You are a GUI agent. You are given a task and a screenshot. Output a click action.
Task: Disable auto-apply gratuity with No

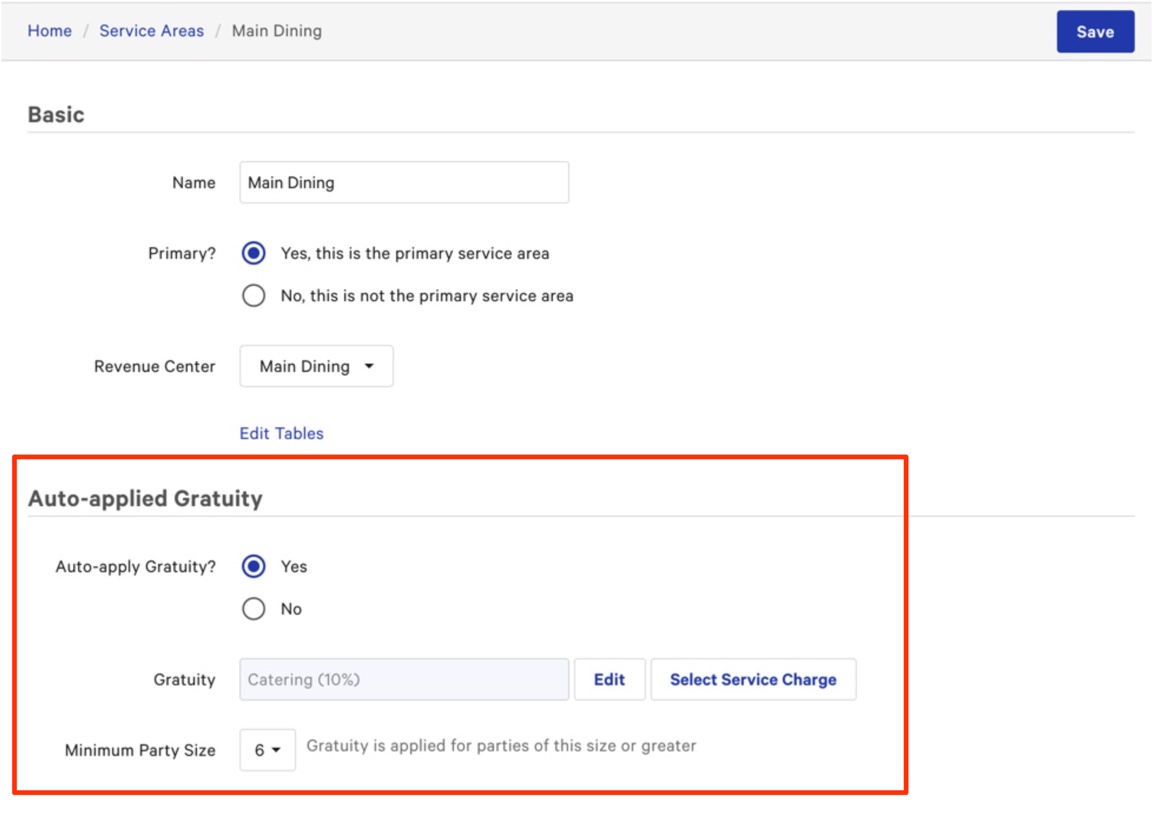[x=254, y=609]
